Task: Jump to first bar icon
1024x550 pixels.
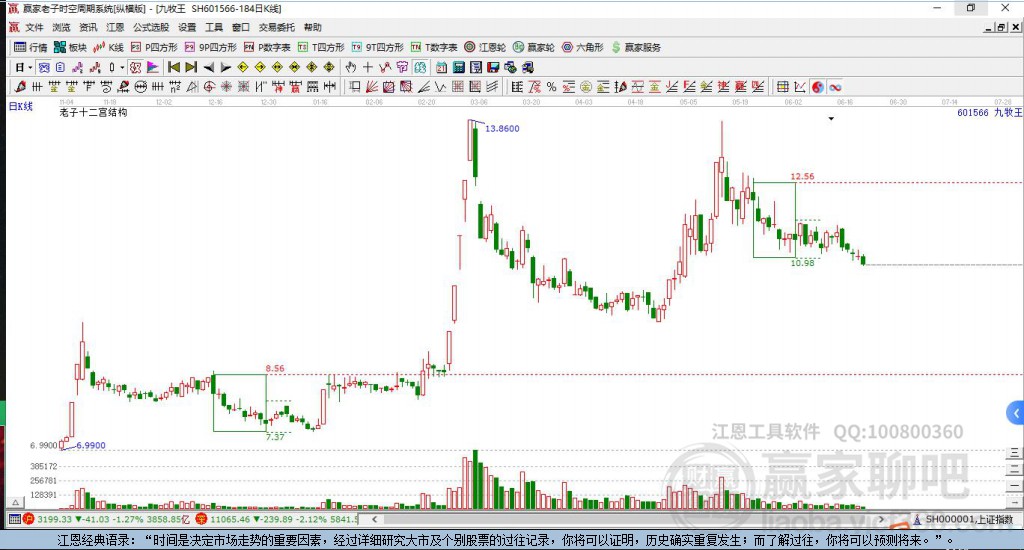Action: [x=174, y=67]
